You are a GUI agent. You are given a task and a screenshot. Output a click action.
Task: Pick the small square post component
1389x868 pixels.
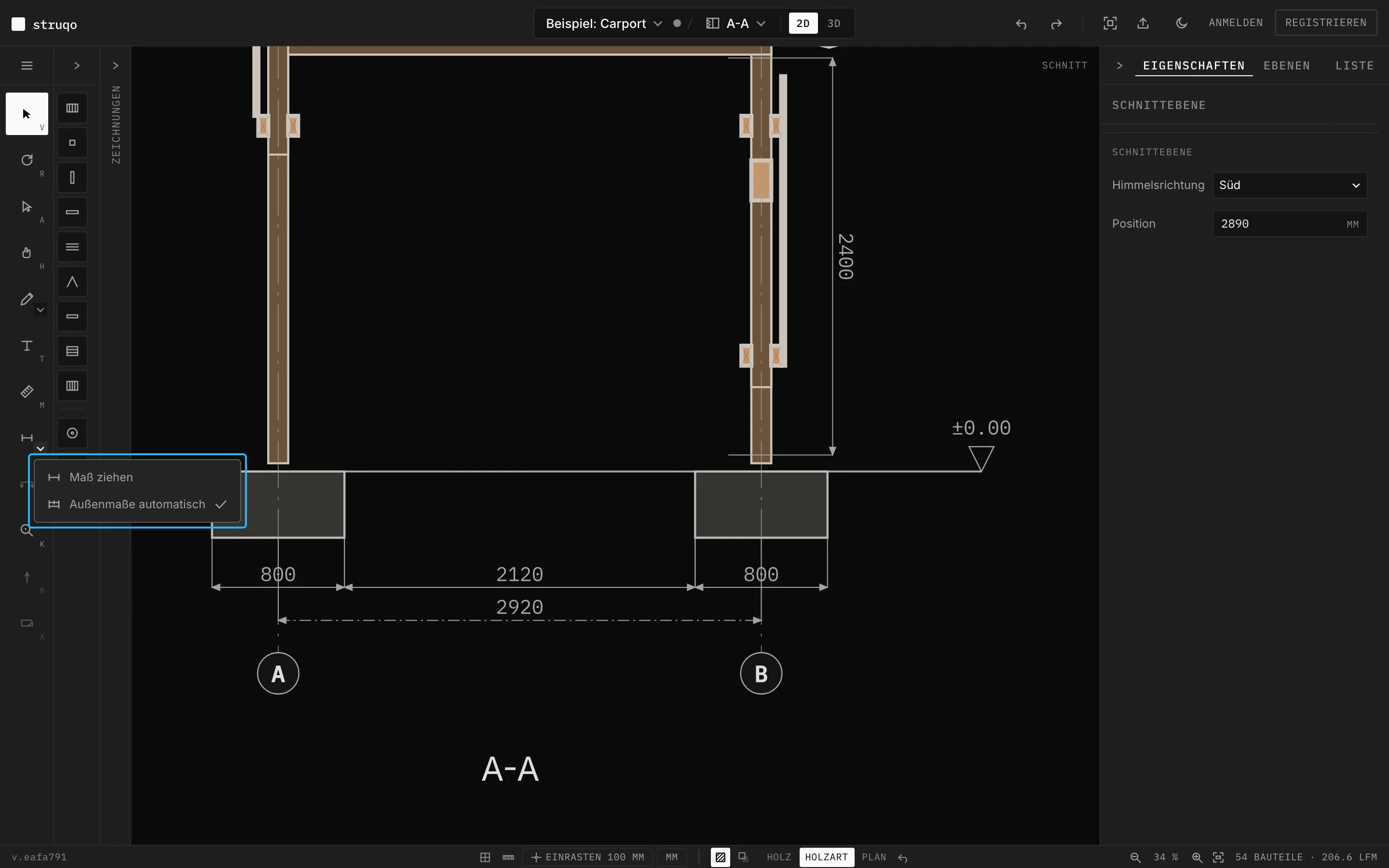point(72,143)
